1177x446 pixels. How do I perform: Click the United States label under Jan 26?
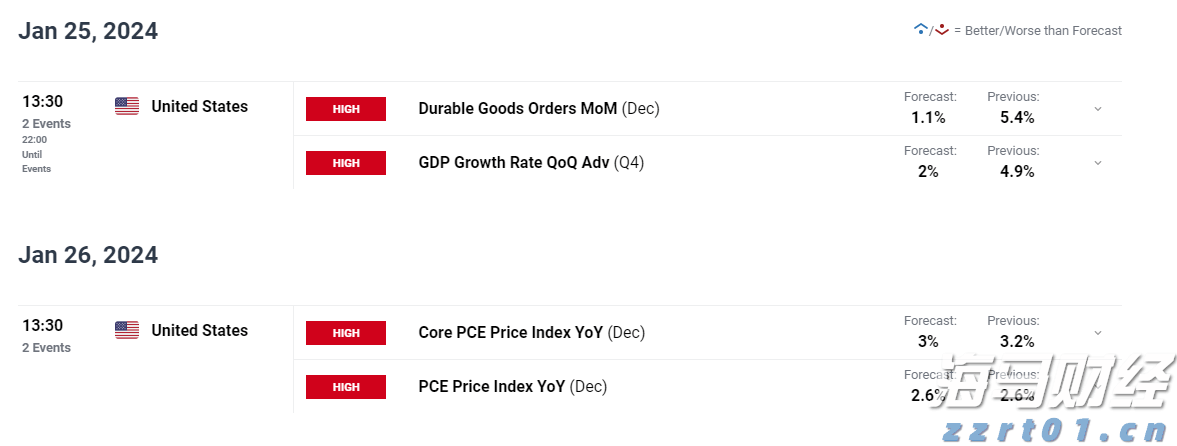pyautogui.click(x=199, y=330)
